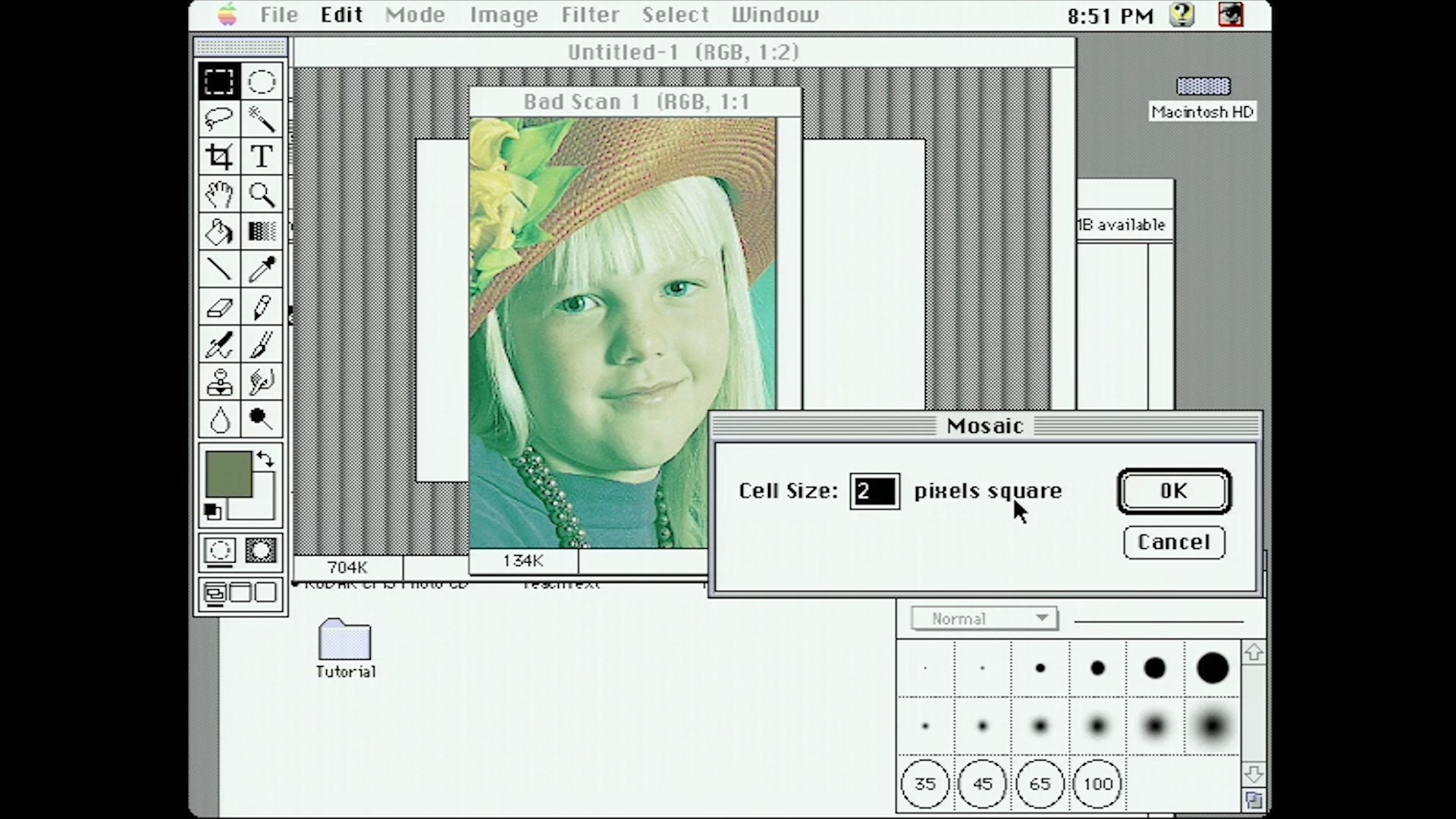Select the Rubber Stamp tool
The height and width of the screenshot is (819, 1456).
click(219, 381)
